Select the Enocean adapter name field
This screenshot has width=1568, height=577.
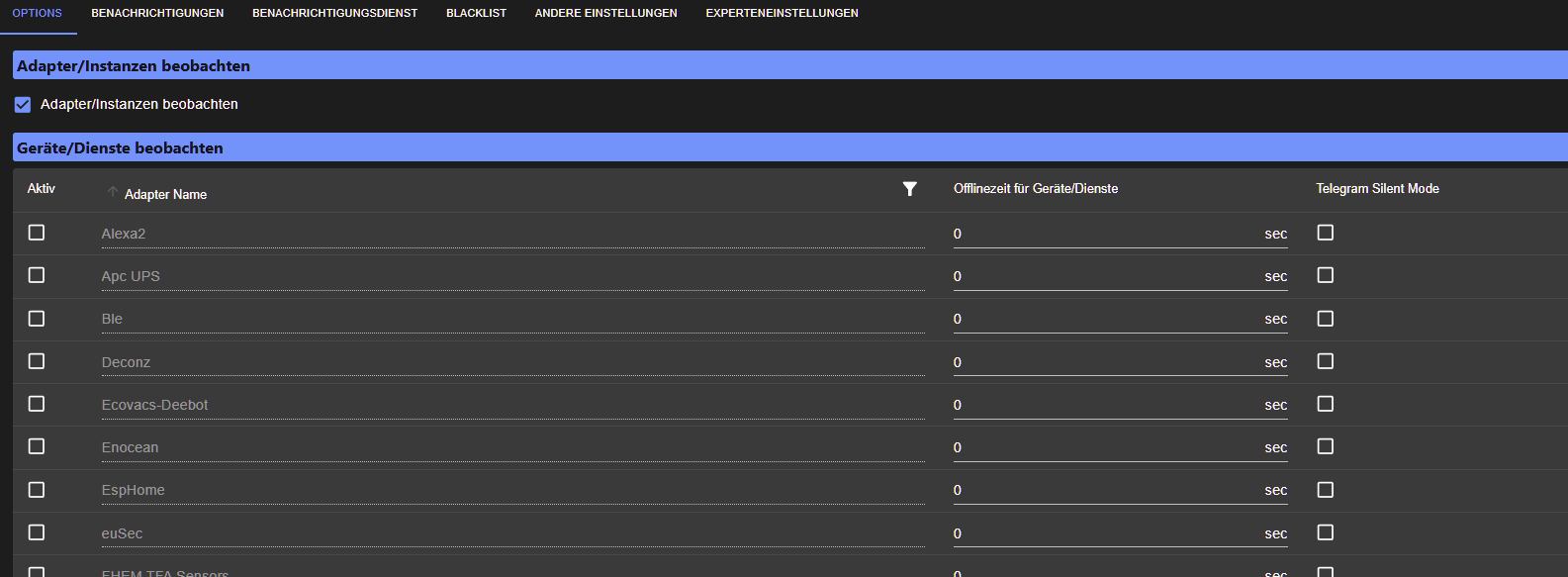click(x=513, y=447)
